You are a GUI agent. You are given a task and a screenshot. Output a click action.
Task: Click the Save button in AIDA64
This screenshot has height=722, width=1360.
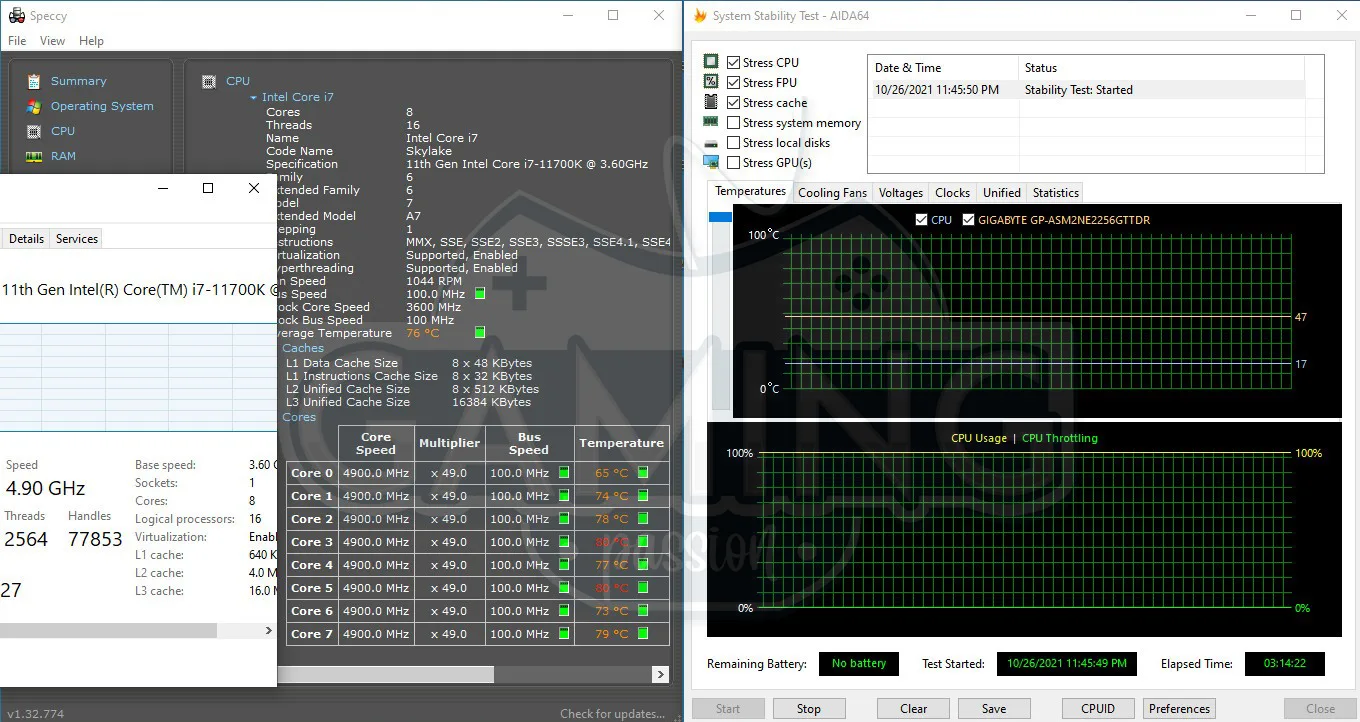coord(994,709)
